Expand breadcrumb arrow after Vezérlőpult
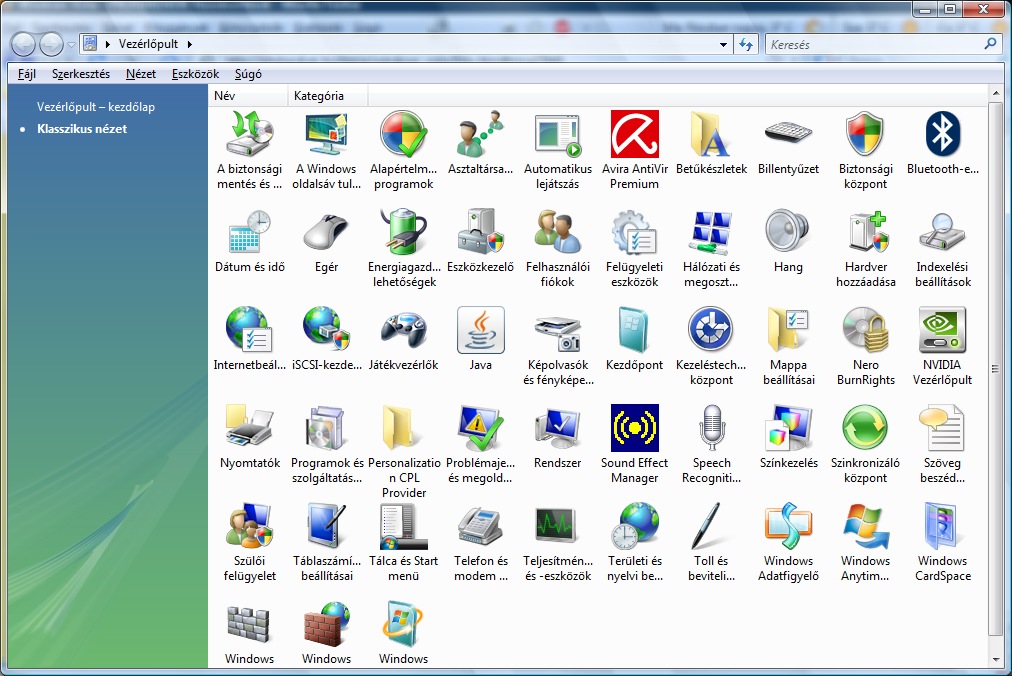The width and height of the screenshot is (1012, 676). tap(190, 45)
